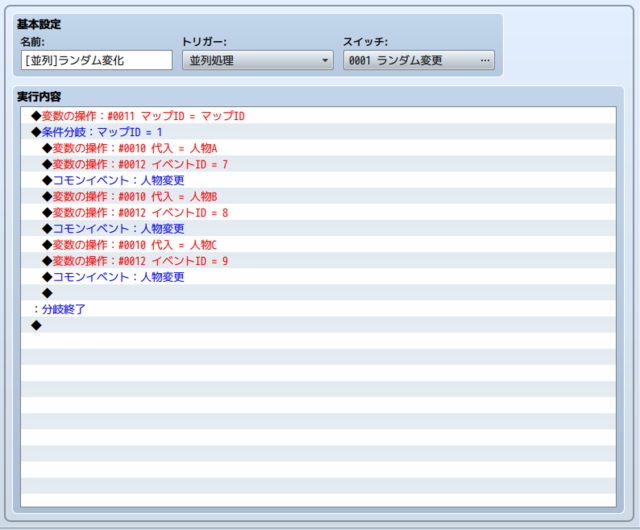Viewport: 640px width, 530px height.
Task: Open the トリガー dropdown showing 並列処理
Action: click(x=258, y=60)
